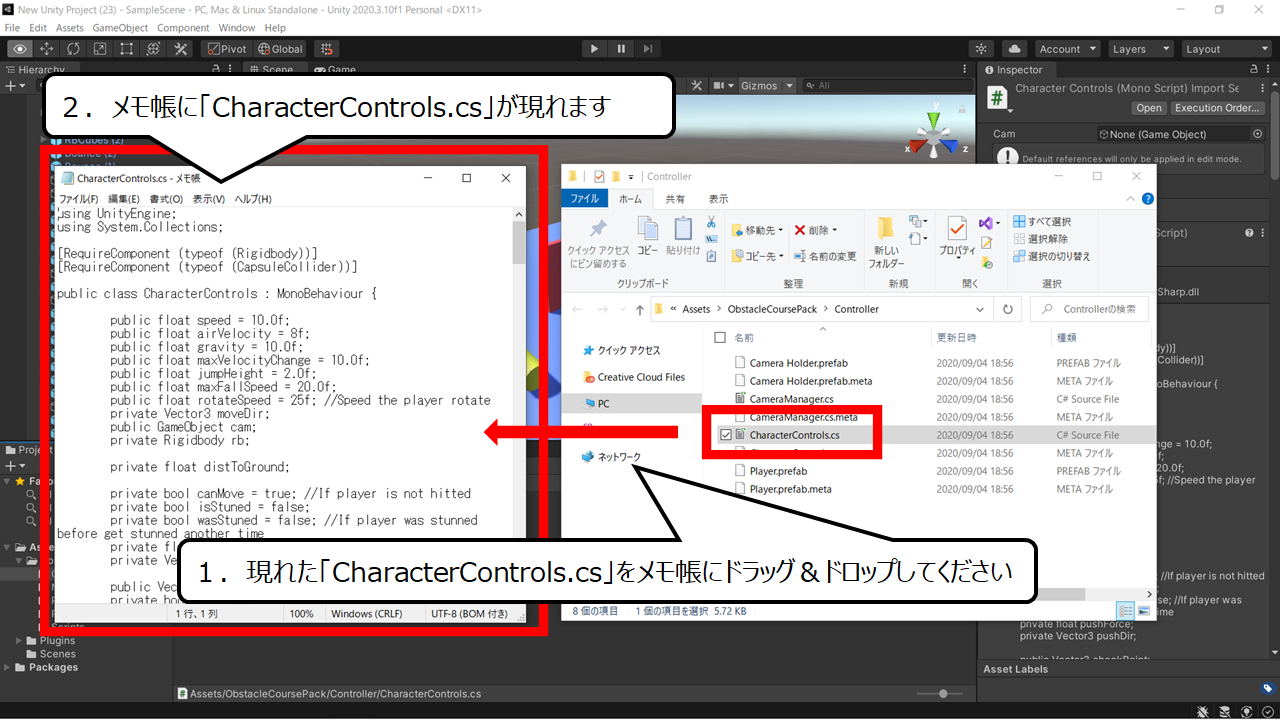Open Properties icon in Explorer ribbon
Screen dimensions: 1280x720
tap(957, 229)
